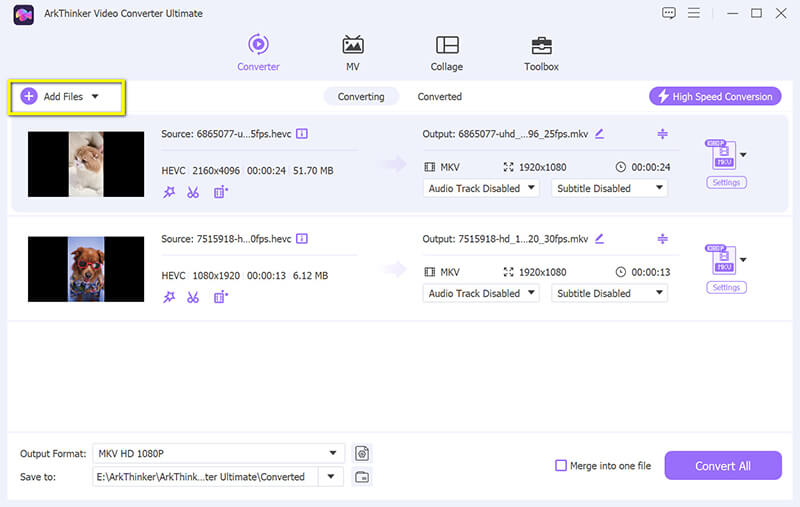Minimize the ArkThinker window
Image resolution: width=800 pixels, height=507 pixels.
point(733,13)
